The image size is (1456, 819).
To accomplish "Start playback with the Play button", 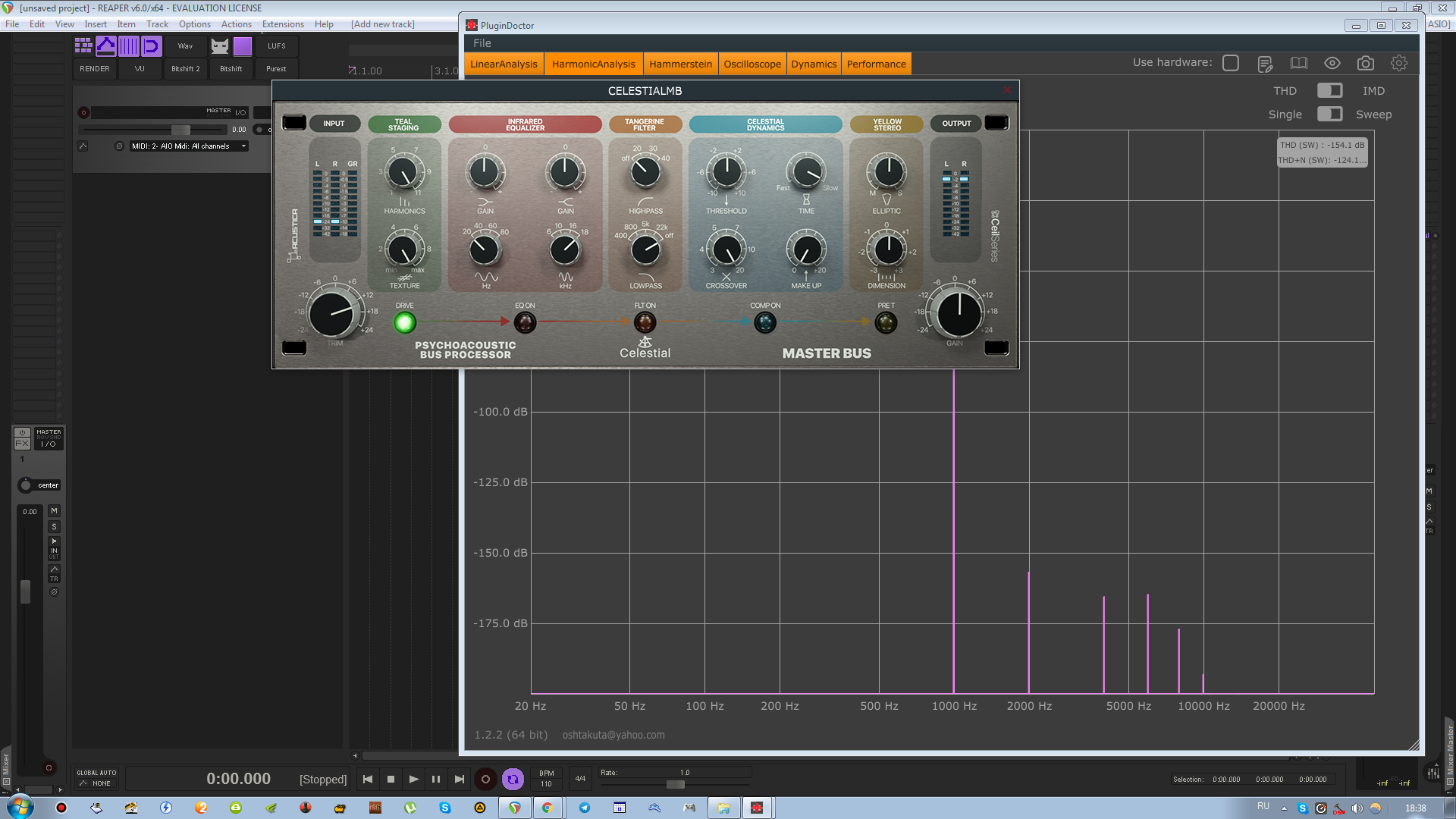I will (x=413, y=779).
